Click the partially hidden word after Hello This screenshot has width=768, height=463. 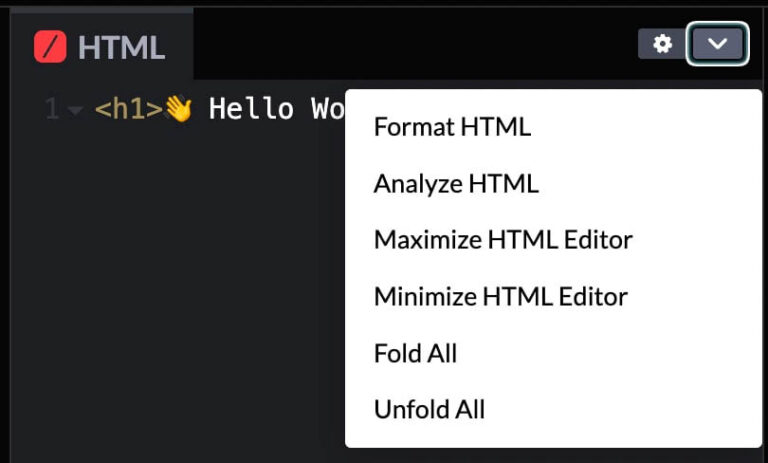pos(327,109)
